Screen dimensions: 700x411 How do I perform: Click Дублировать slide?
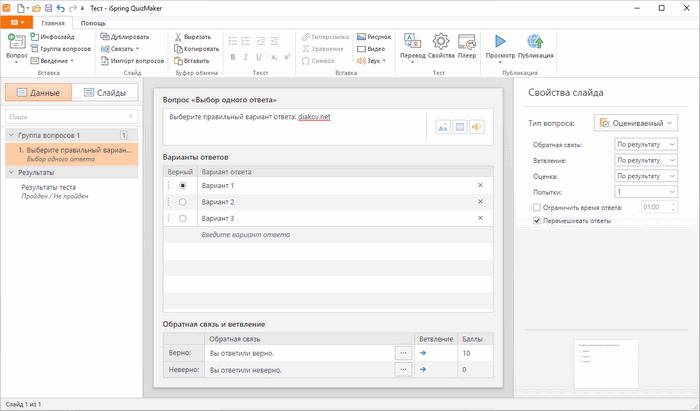125,37
